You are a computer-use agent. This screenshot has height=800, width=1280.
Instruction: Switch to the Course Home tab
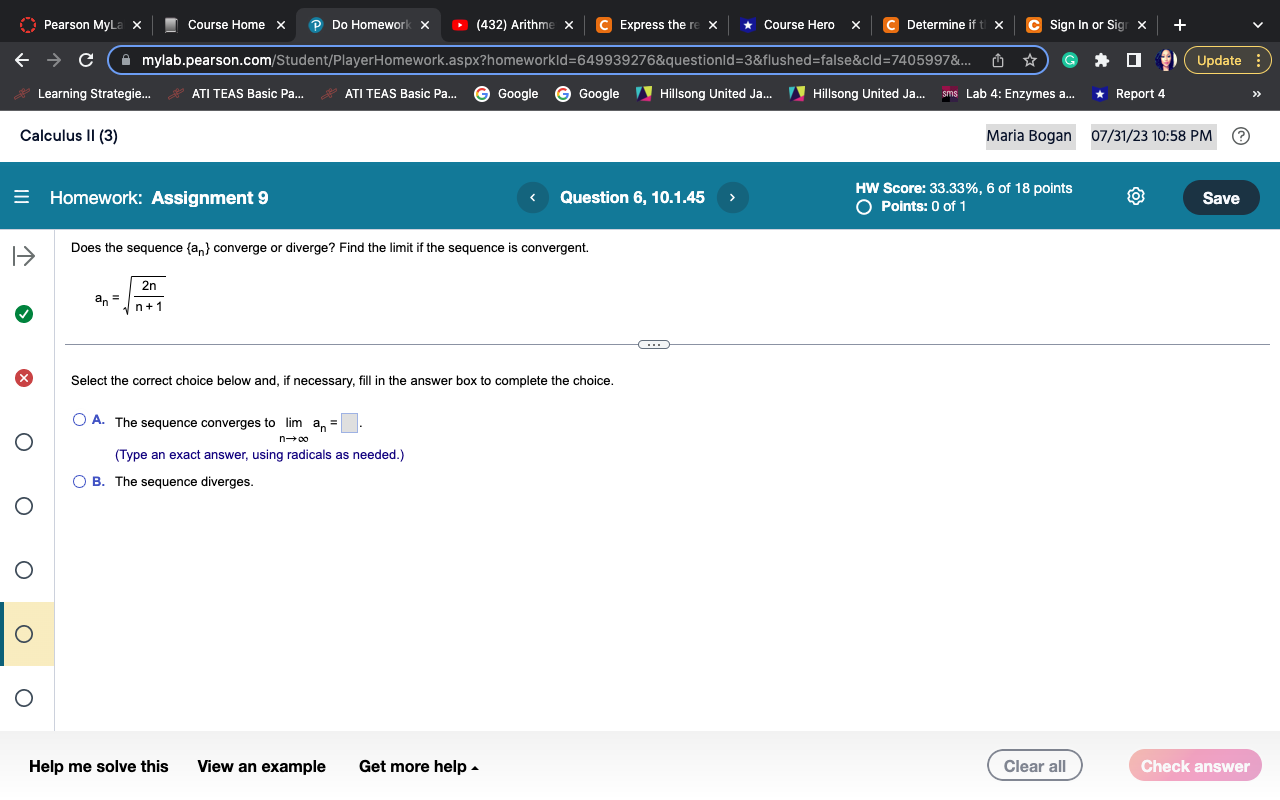click(x=228, y=23)
